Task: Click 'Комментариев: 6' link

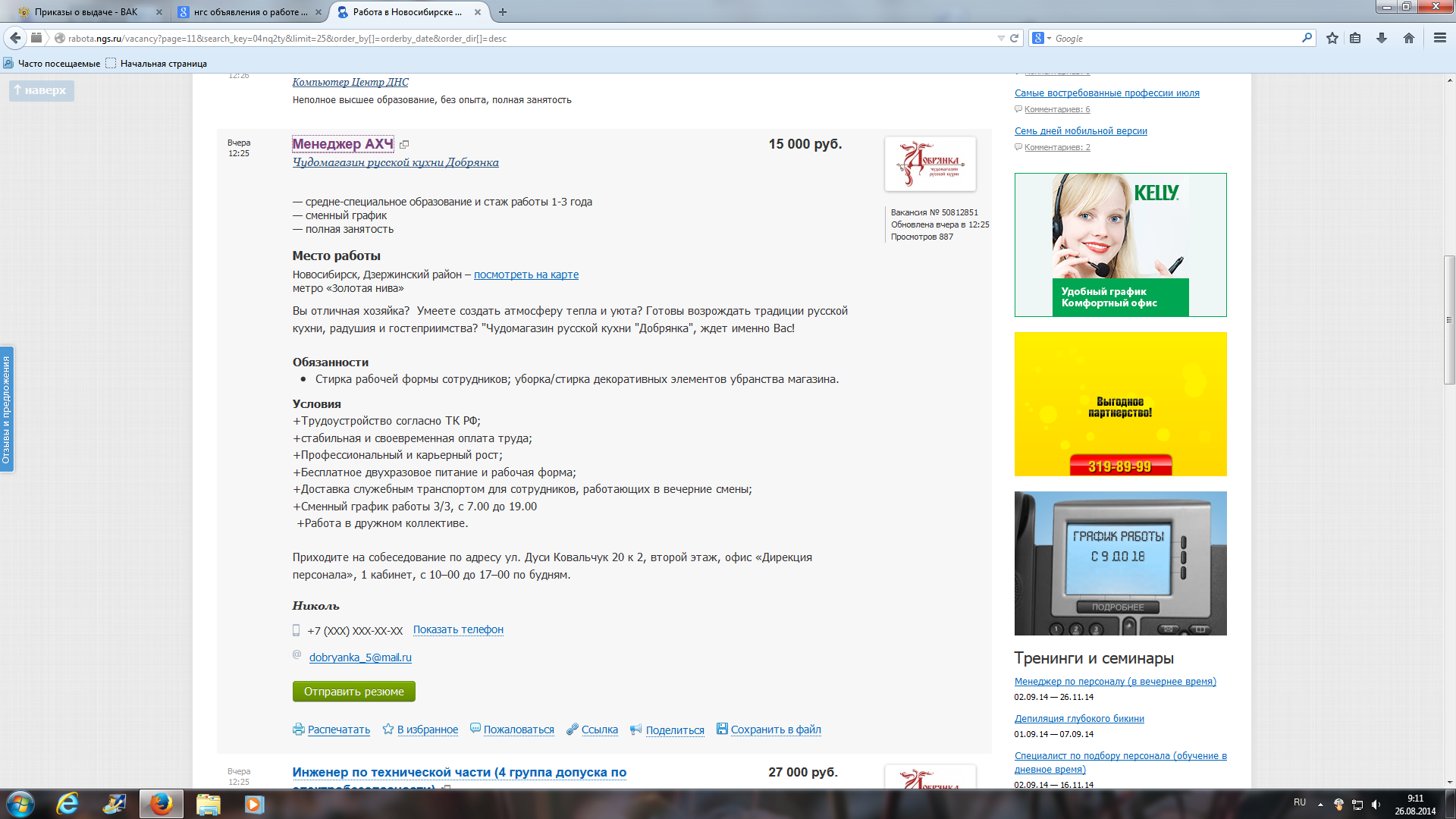Action: point(1057,110)
